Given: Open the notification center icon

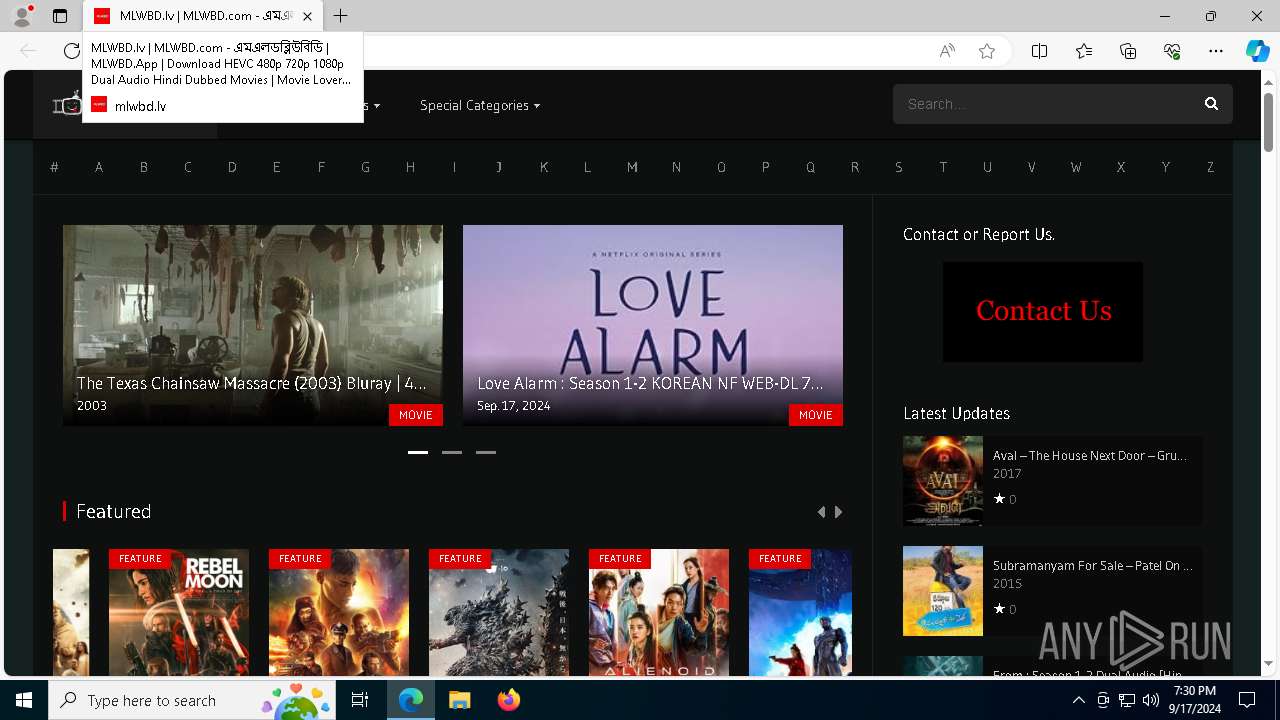Looking at the screenshot, I should 1247,700.
